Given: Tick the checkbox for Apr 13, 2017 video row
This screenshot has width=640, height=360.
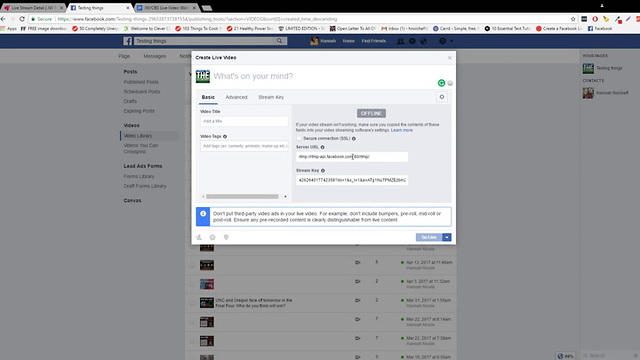Looking at the screenshot, I should click(192, 265).
